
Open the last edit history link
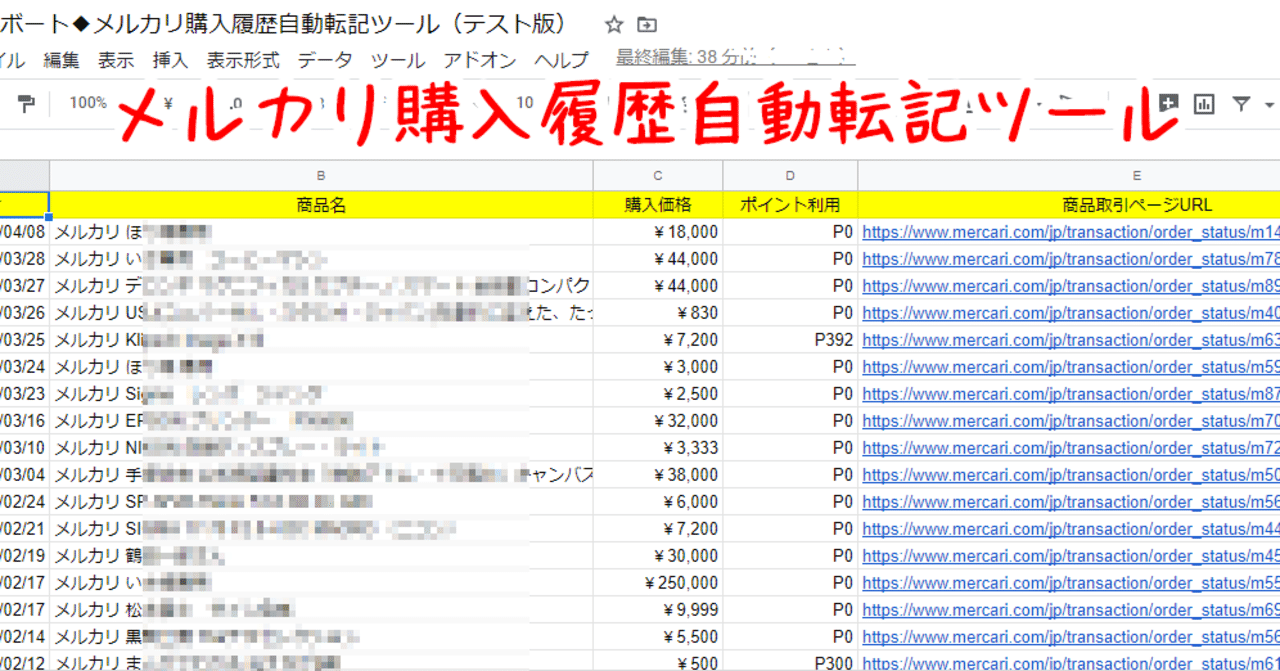[735, 57]
